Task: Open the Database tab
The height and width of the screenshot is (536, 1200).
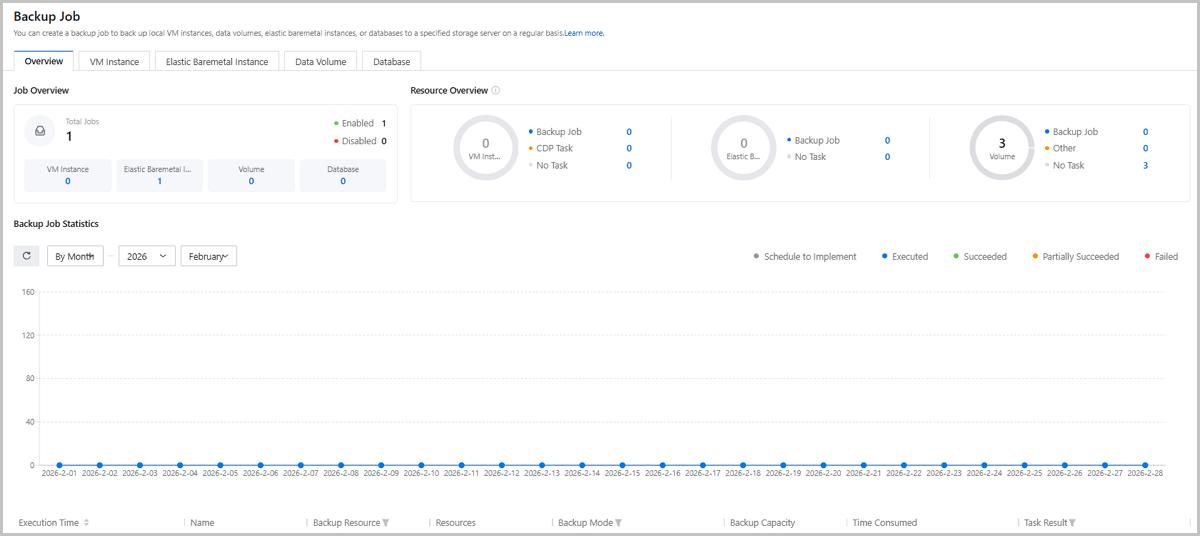Action: point(391,62)
